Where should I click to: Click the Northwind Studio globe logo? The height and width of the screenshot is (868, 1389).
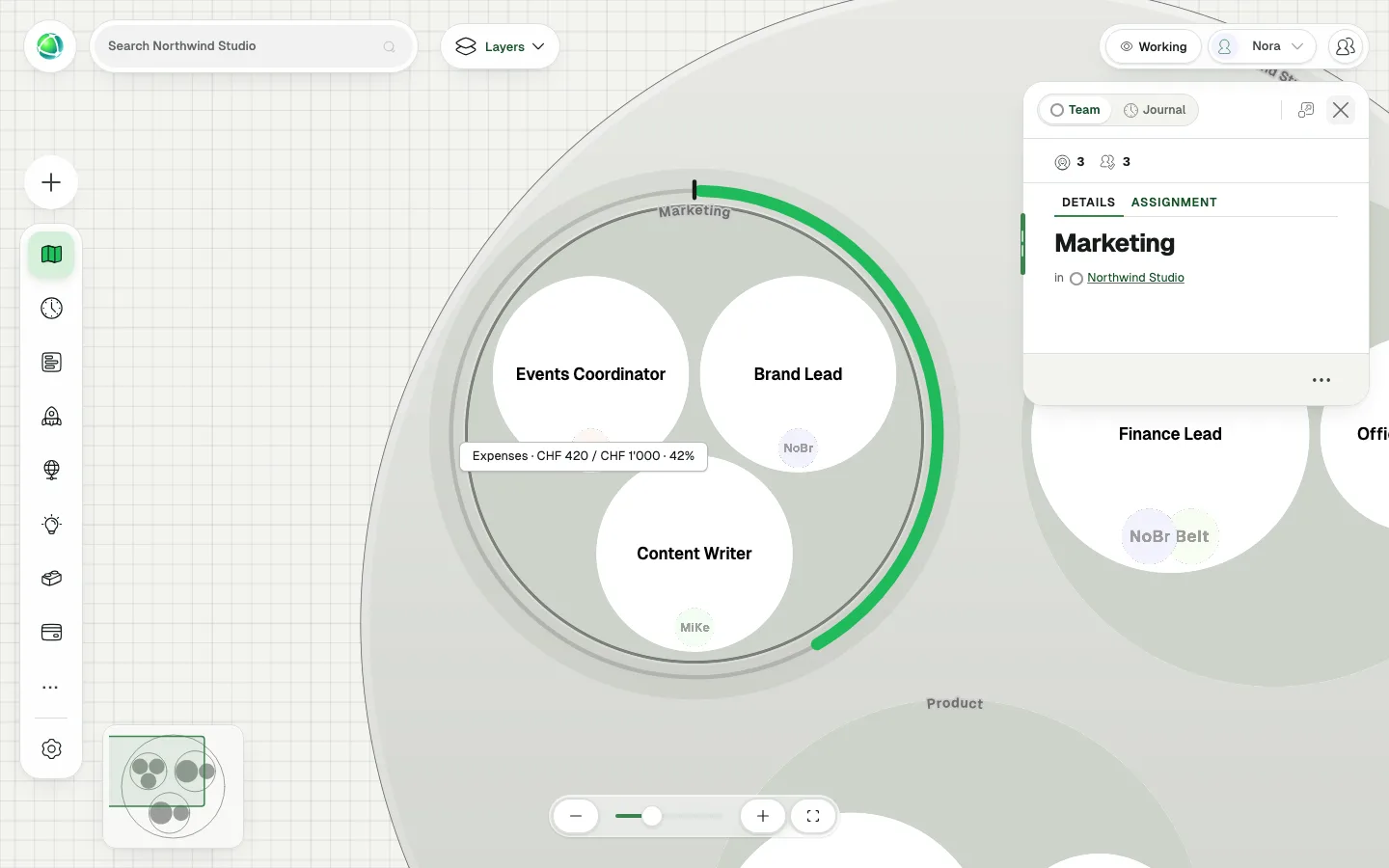50,46
